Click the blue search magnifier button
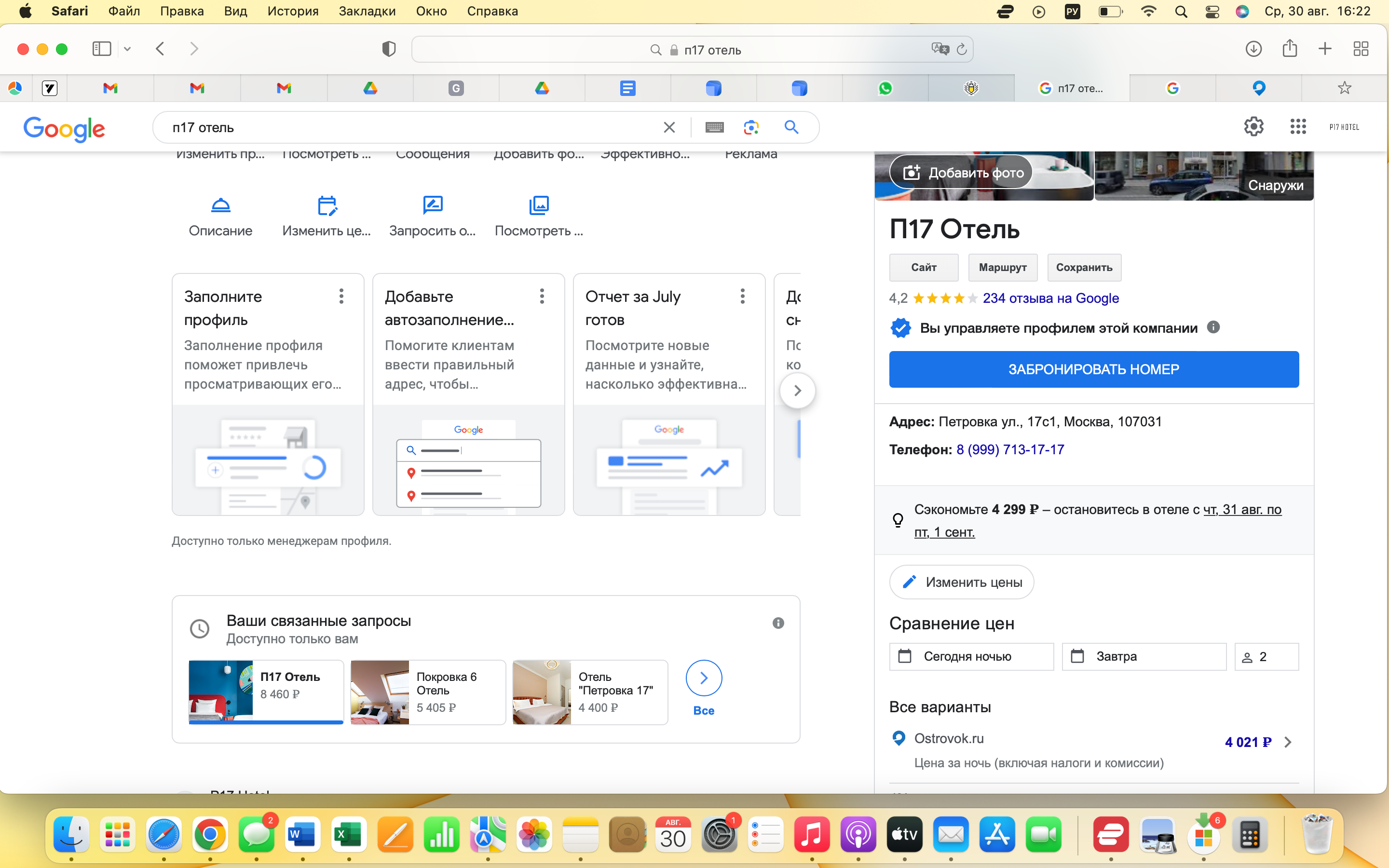 791,127
